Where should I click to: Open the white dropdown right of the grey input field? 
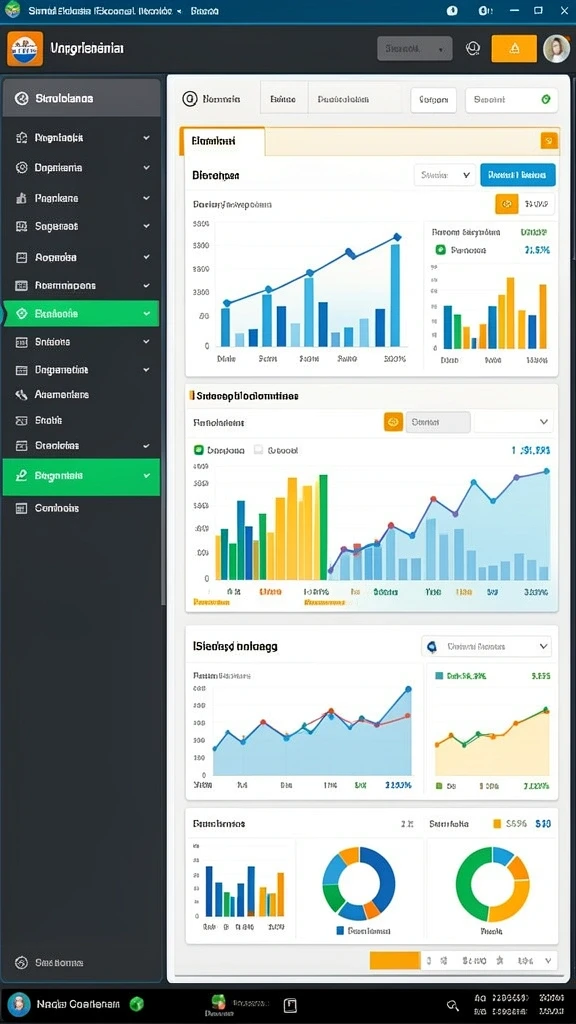(513, 422)
